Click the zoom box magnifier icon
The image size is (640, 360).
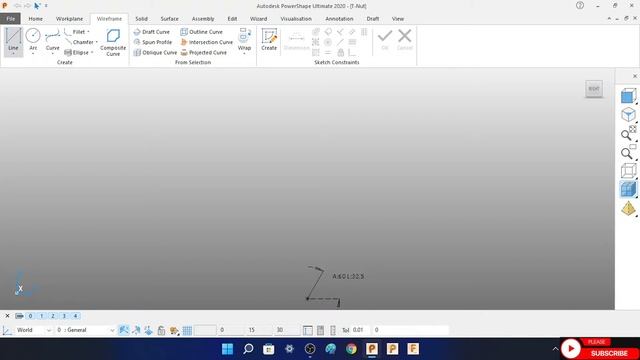[628, 152]
